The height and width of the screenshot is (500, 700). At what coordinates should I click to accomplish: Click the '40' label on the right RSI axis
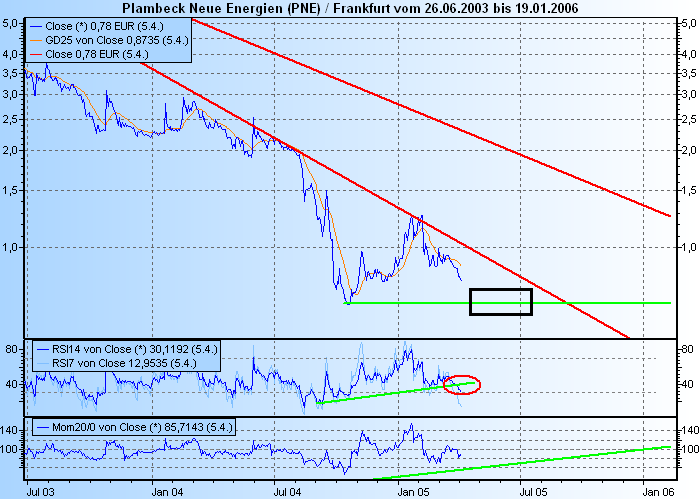tap(688, 384)
